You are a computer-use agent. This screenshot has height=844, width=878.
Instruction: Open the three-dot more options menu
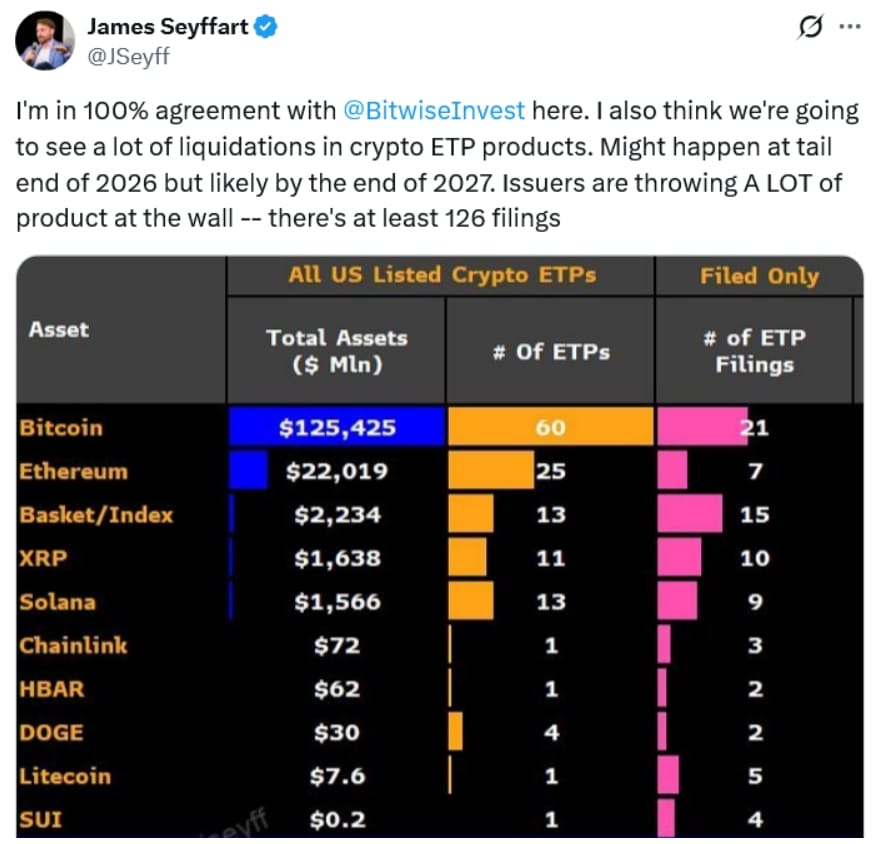click(x=846, y=30)
